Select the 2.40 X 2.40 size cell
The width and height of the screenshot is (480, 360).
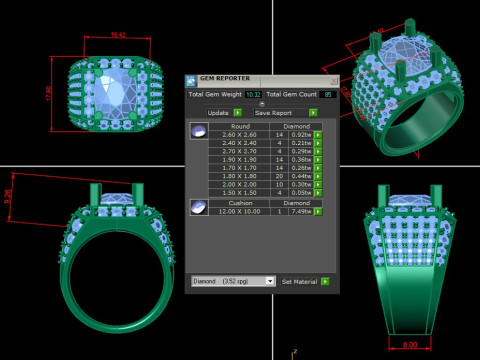click(x=239, y=143)
